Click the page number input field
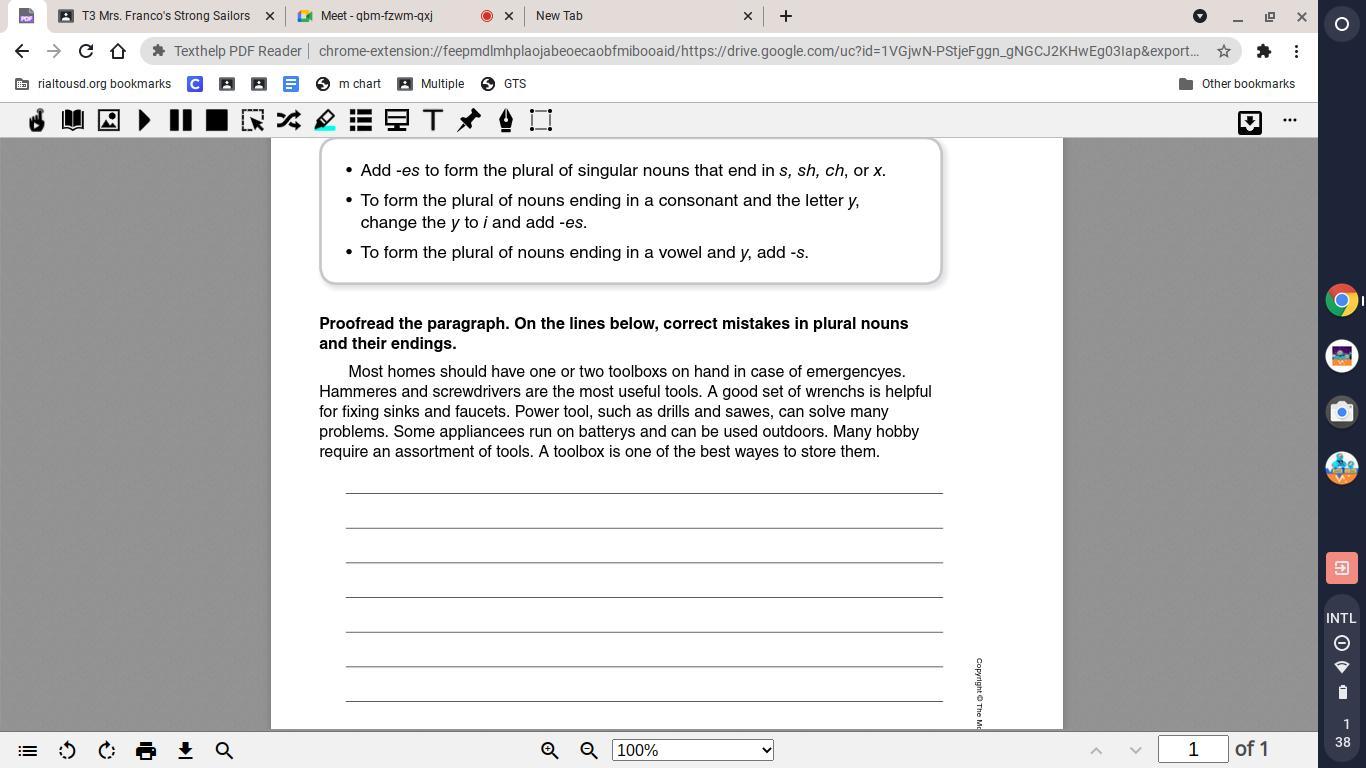Viewport: 1366px width, 768px height. click(1192, 749)
